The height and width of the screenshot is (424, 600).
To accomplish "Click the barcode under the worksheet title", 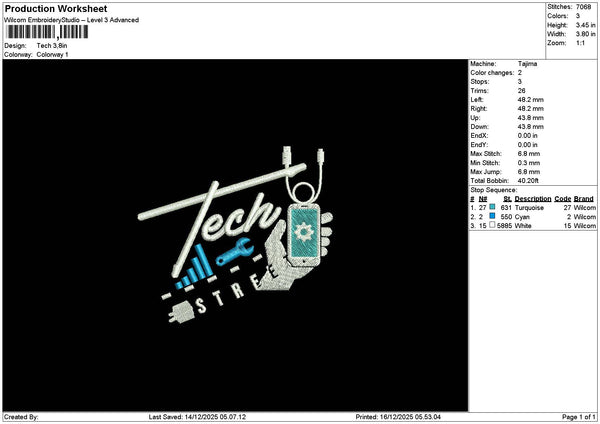I will tap(45, 33).
